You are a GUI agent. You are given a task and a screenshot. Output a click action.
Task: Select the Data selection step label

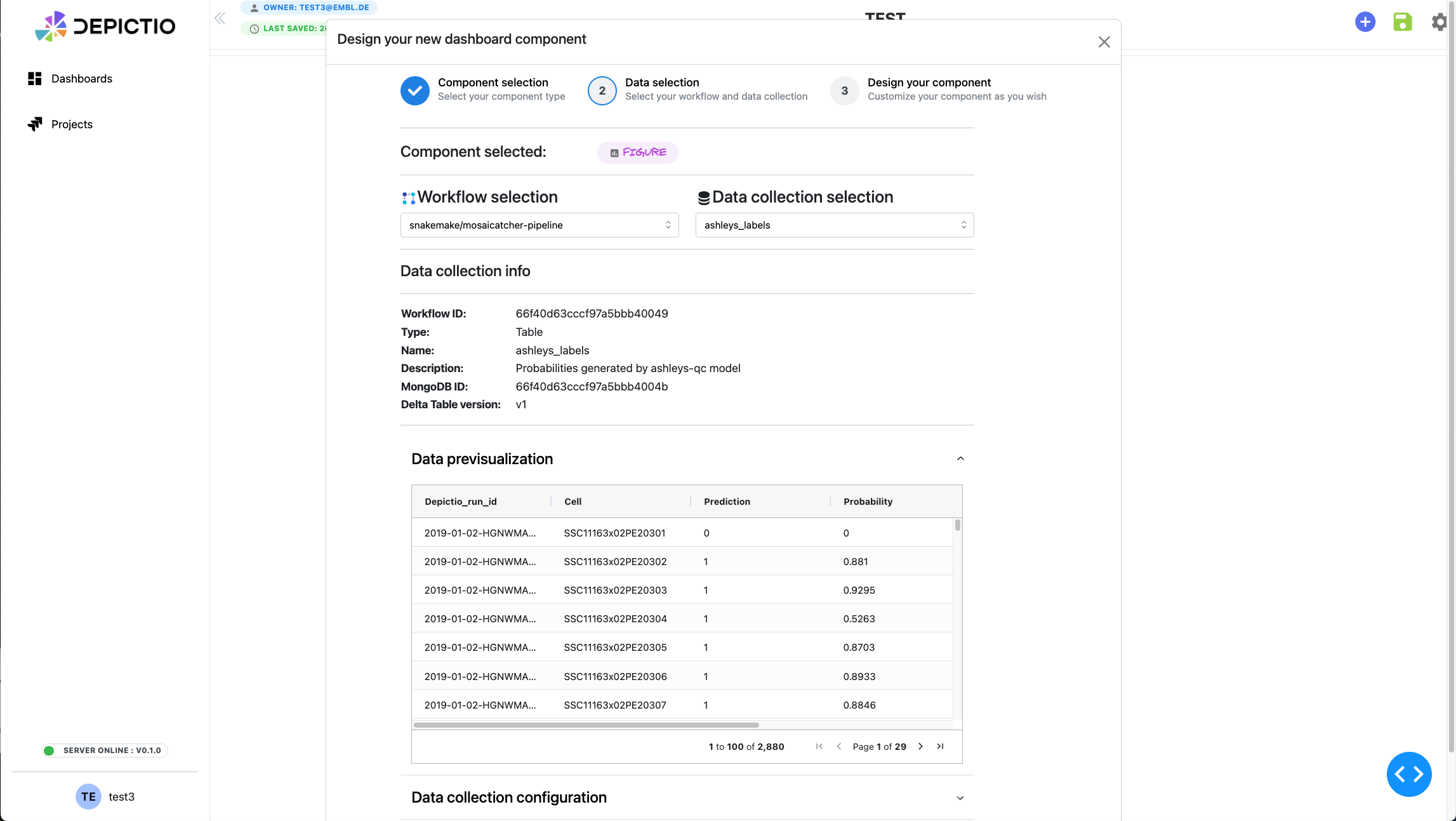point(662,83)
